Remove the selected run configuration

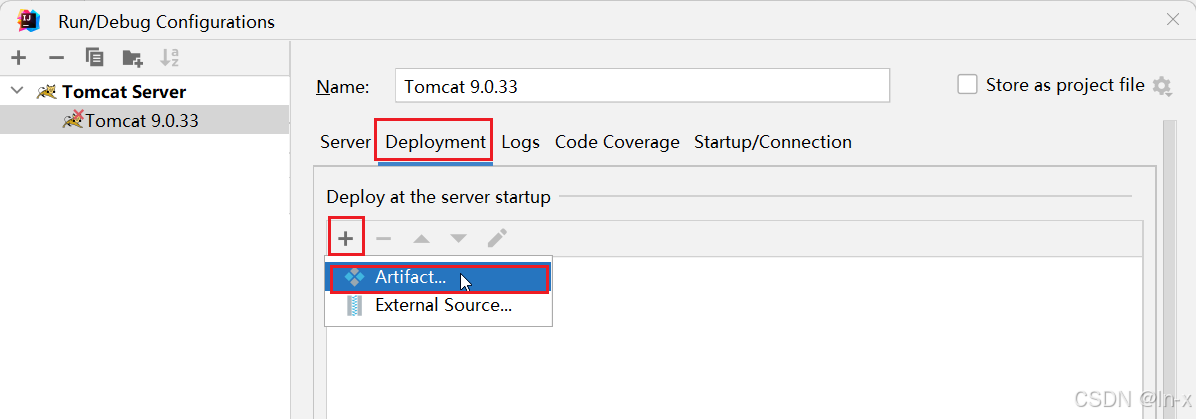[56, 57]
